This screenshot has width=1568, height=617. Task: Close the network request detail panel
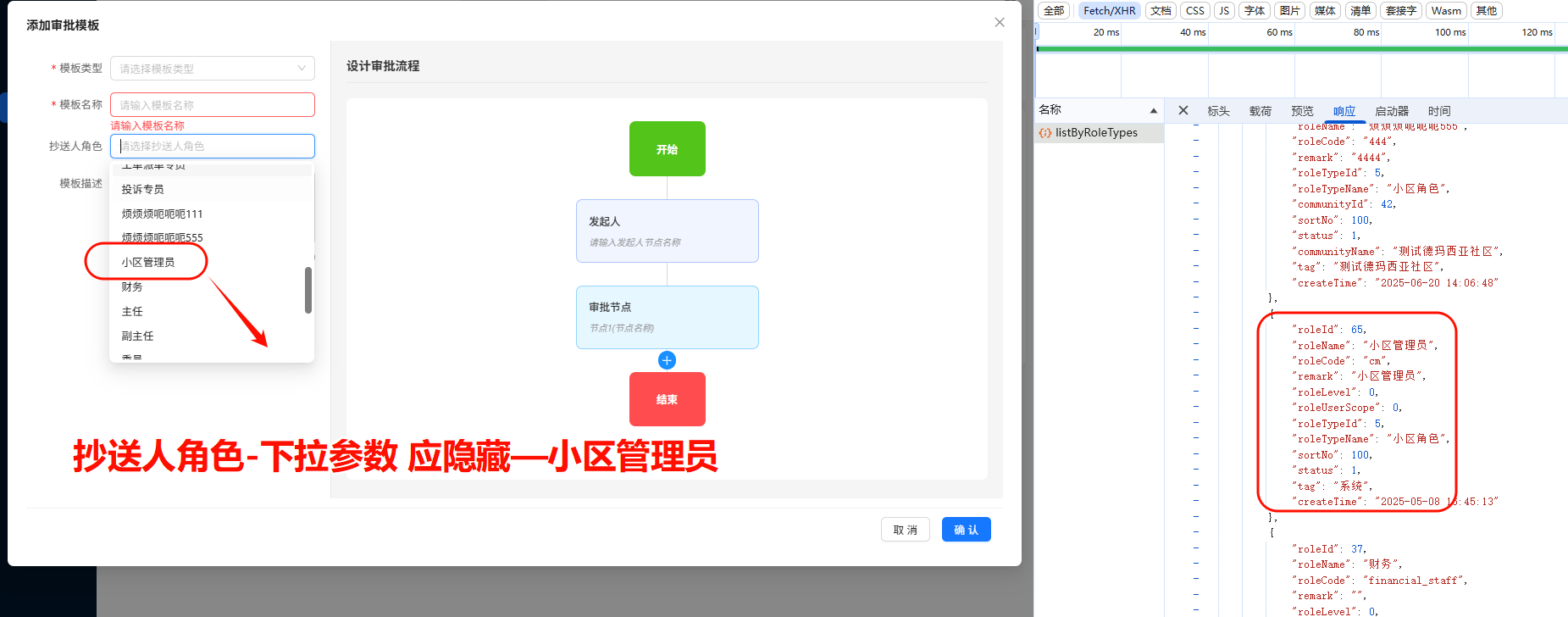1183,110
